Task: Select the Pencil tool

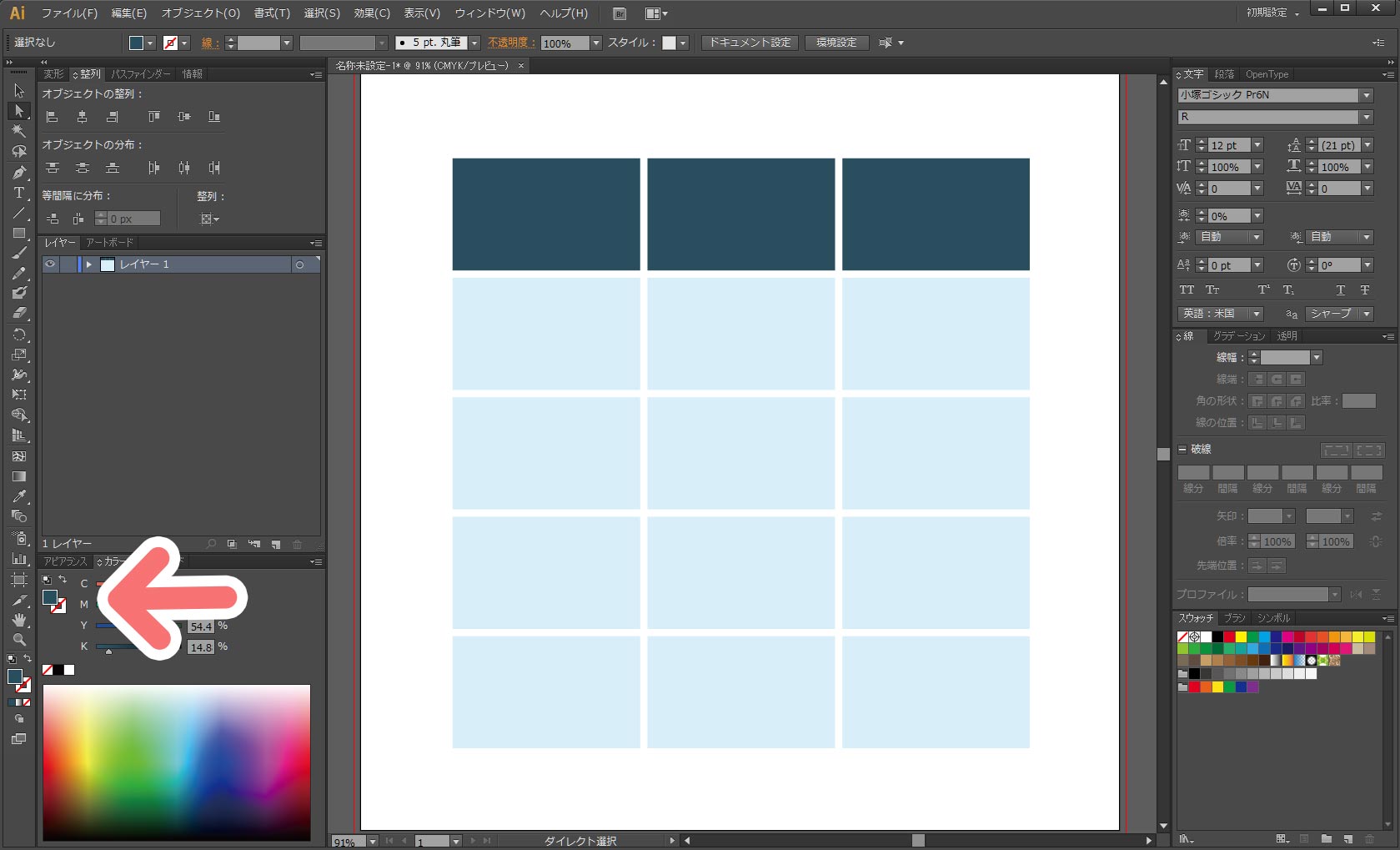Action: [x=19, y=274]
